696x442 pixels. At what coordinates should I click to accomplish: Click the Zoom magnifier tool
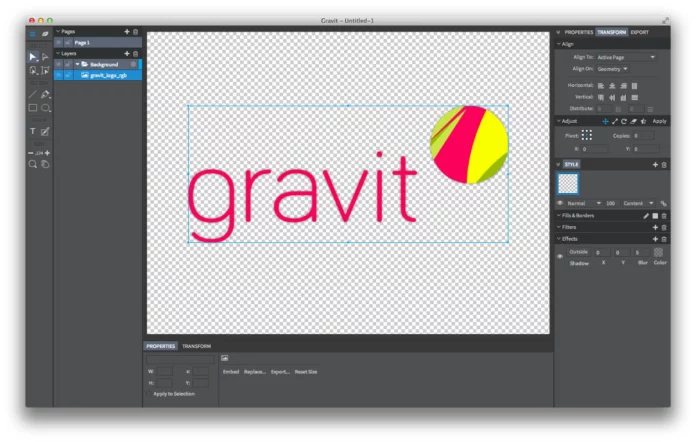33,164
